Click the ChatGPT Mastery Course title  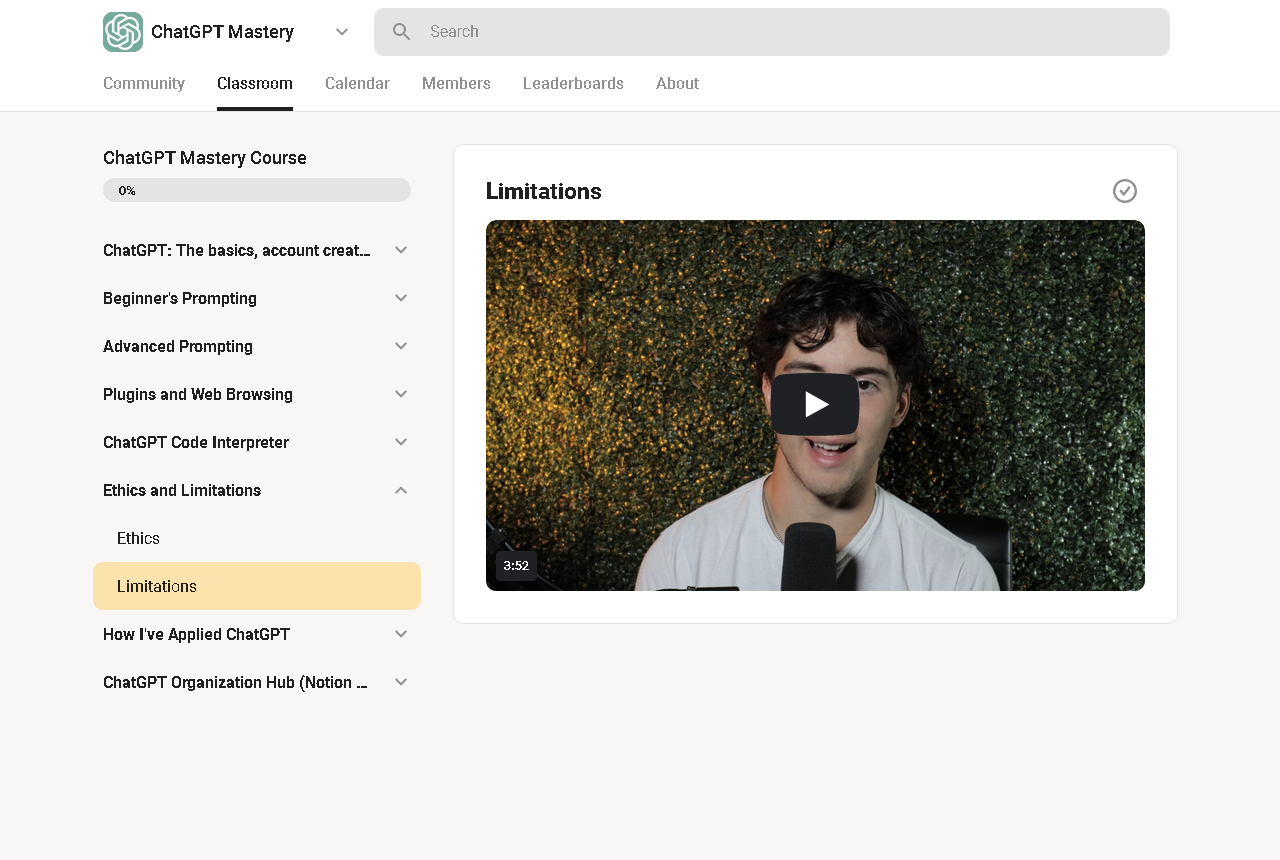(x=205, y=158)
